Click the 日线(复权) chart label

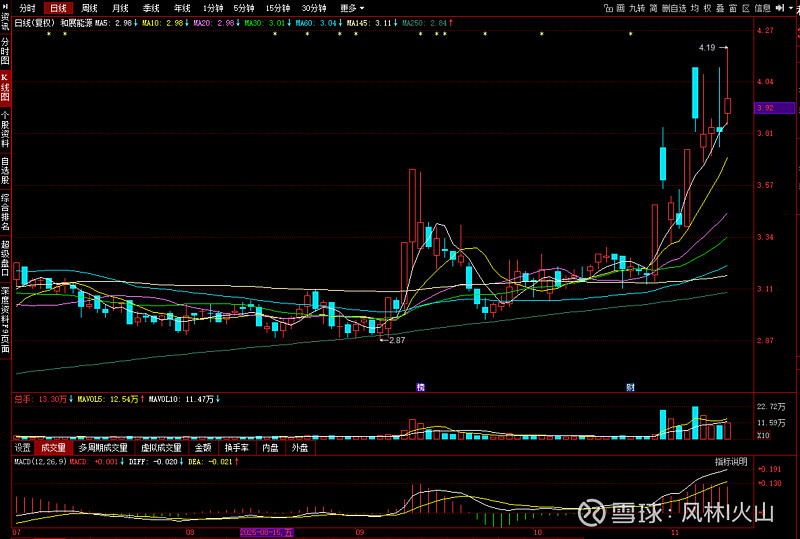[35, 23]
